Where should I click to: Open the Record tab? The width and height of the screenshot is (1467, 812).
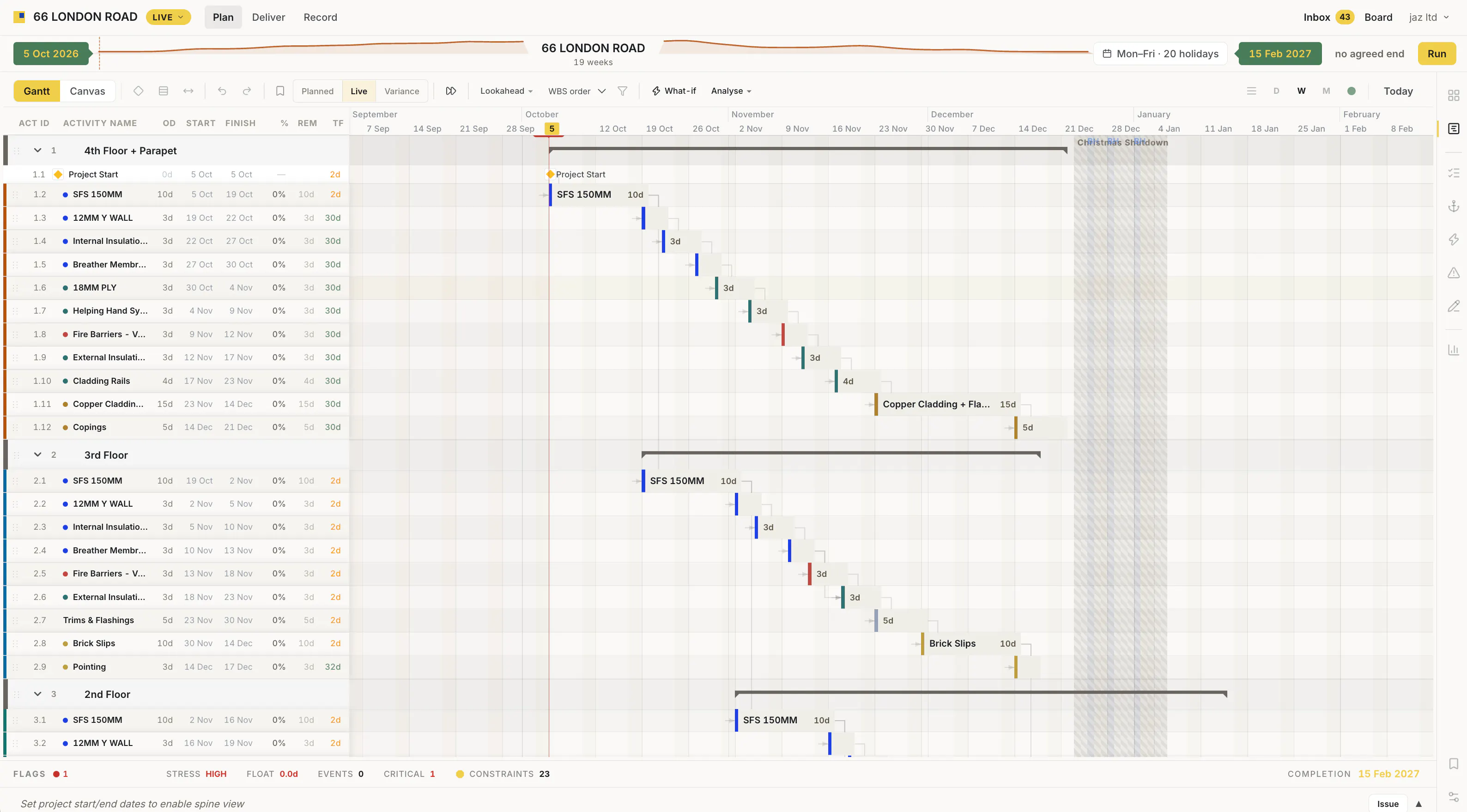tap(320, 17)
